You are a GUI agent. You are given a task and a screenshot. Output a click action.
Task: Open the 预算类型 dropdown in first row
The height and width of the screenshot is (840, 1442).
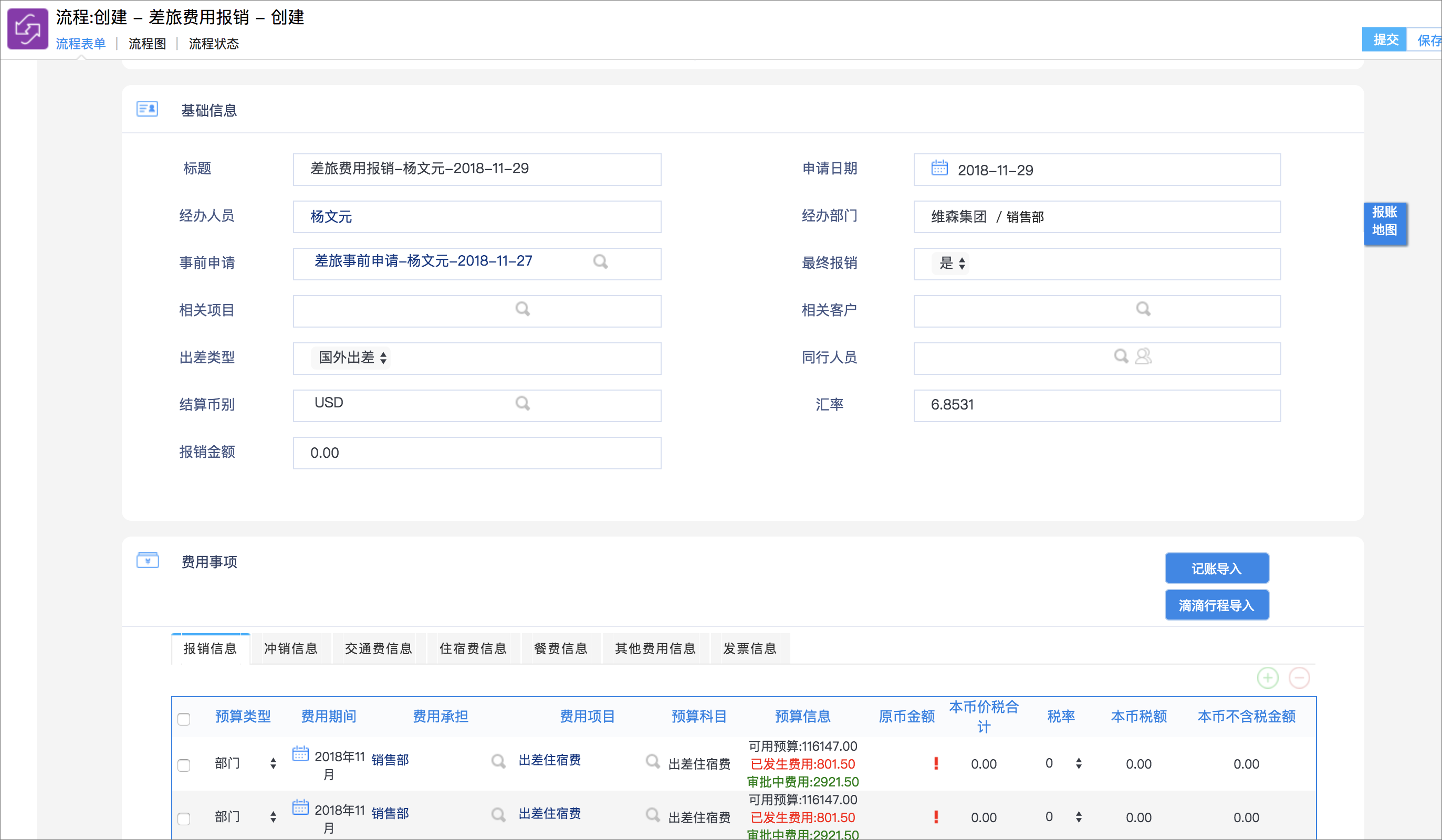[x=245, y=763]
